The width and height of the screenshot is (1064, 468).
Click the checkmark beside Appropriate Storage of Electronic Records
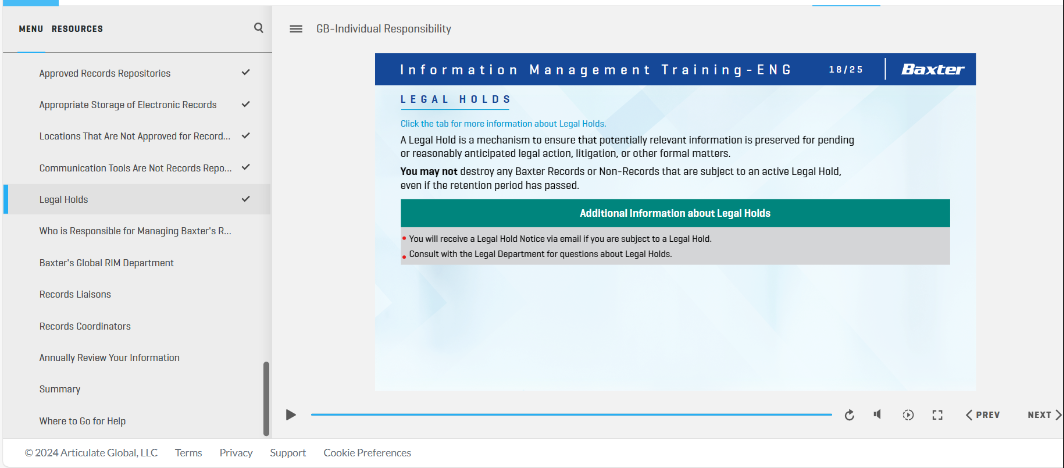tap(246, 104)
